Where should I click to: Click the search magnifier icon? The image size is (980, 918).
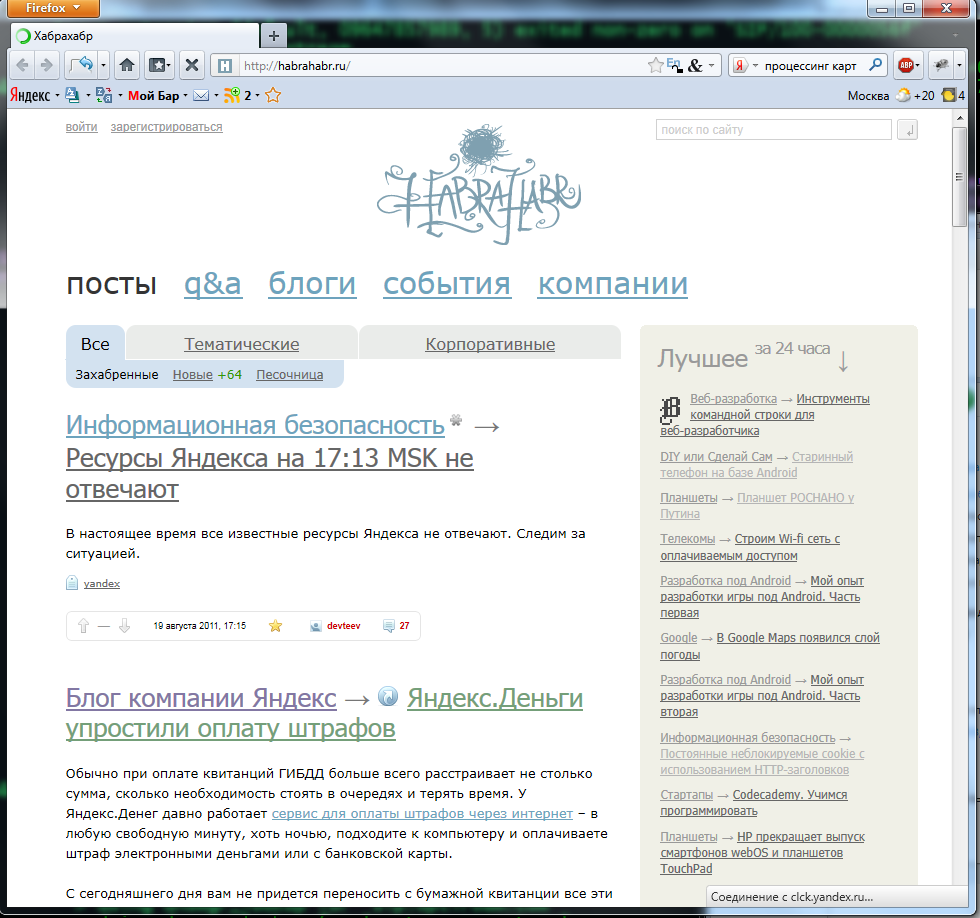(x=876, y=65)
